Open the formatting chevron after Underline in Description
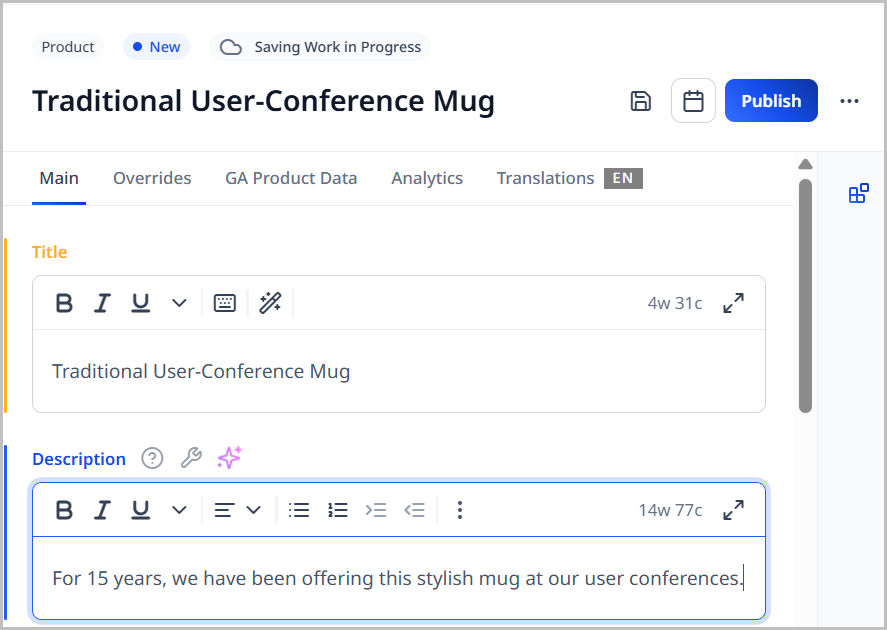Screen dimensions: 887x630 point(178,510)
